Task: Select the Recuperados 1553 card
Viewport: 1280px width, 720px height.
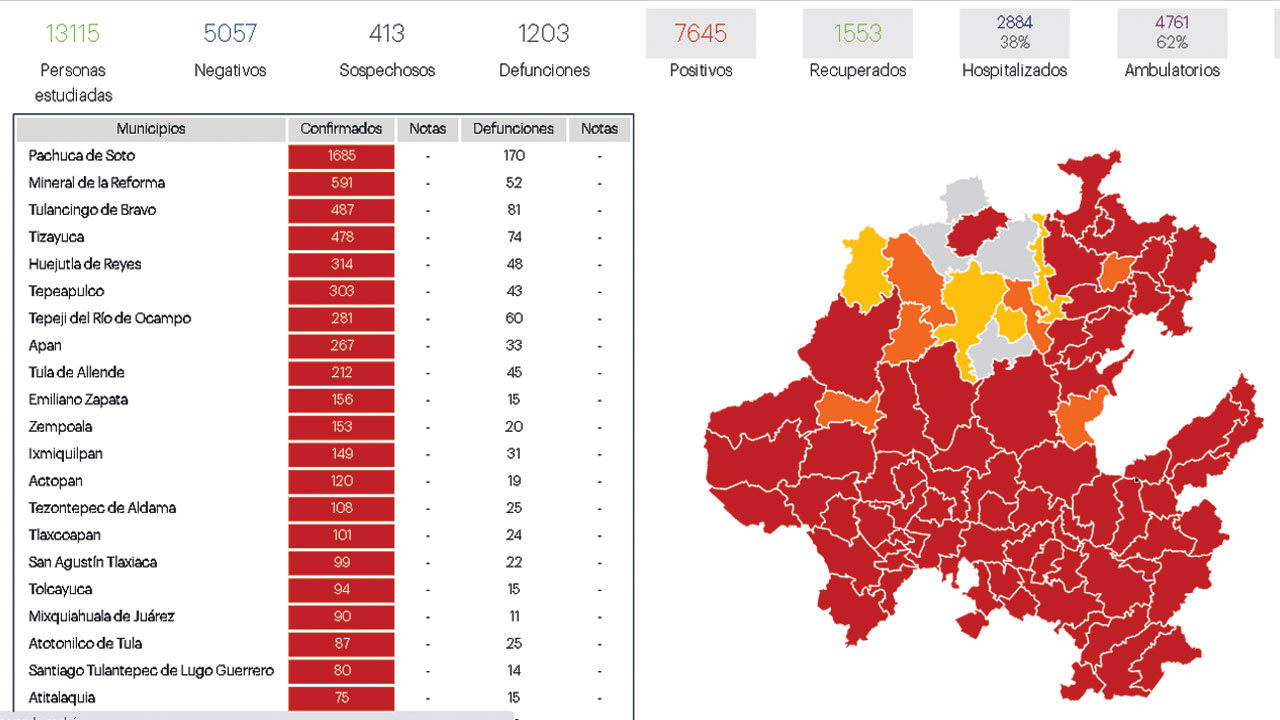Action: [x=857, y=34]
